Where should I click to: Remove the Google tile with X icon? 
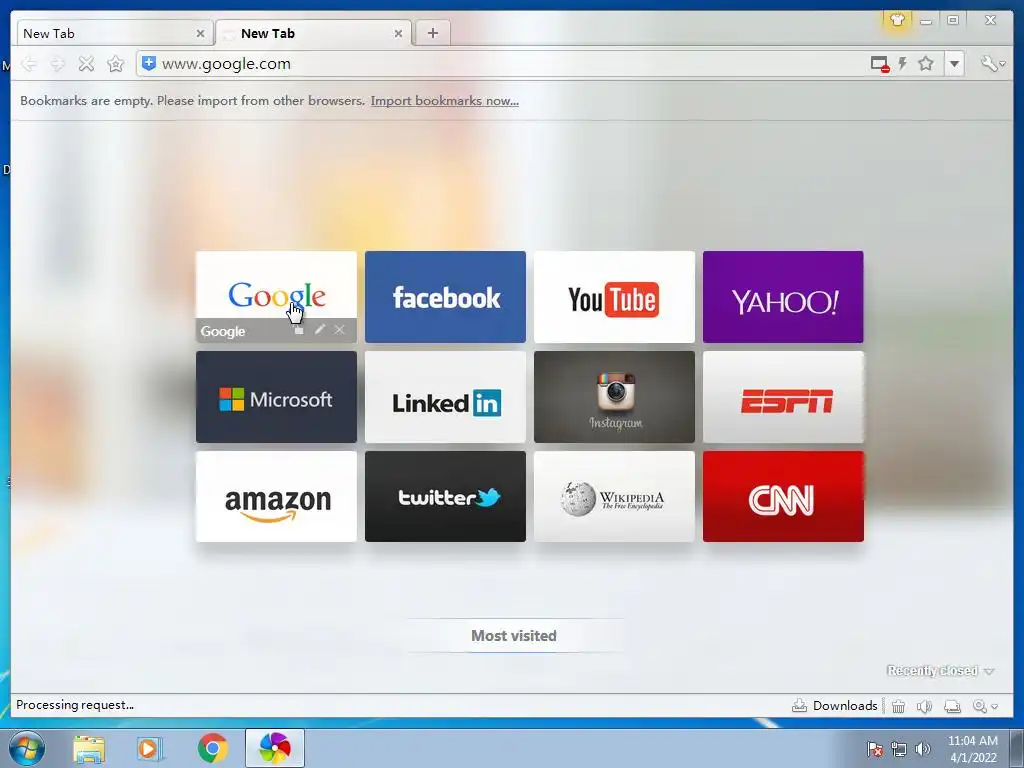click(x=340, y=329)
